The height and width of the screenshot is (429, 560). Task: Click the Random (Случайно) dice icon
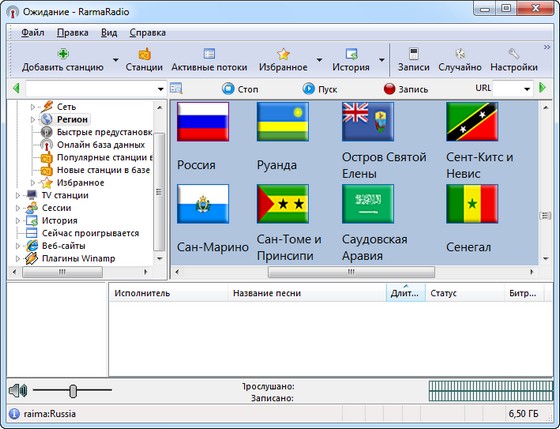point(460,54)
